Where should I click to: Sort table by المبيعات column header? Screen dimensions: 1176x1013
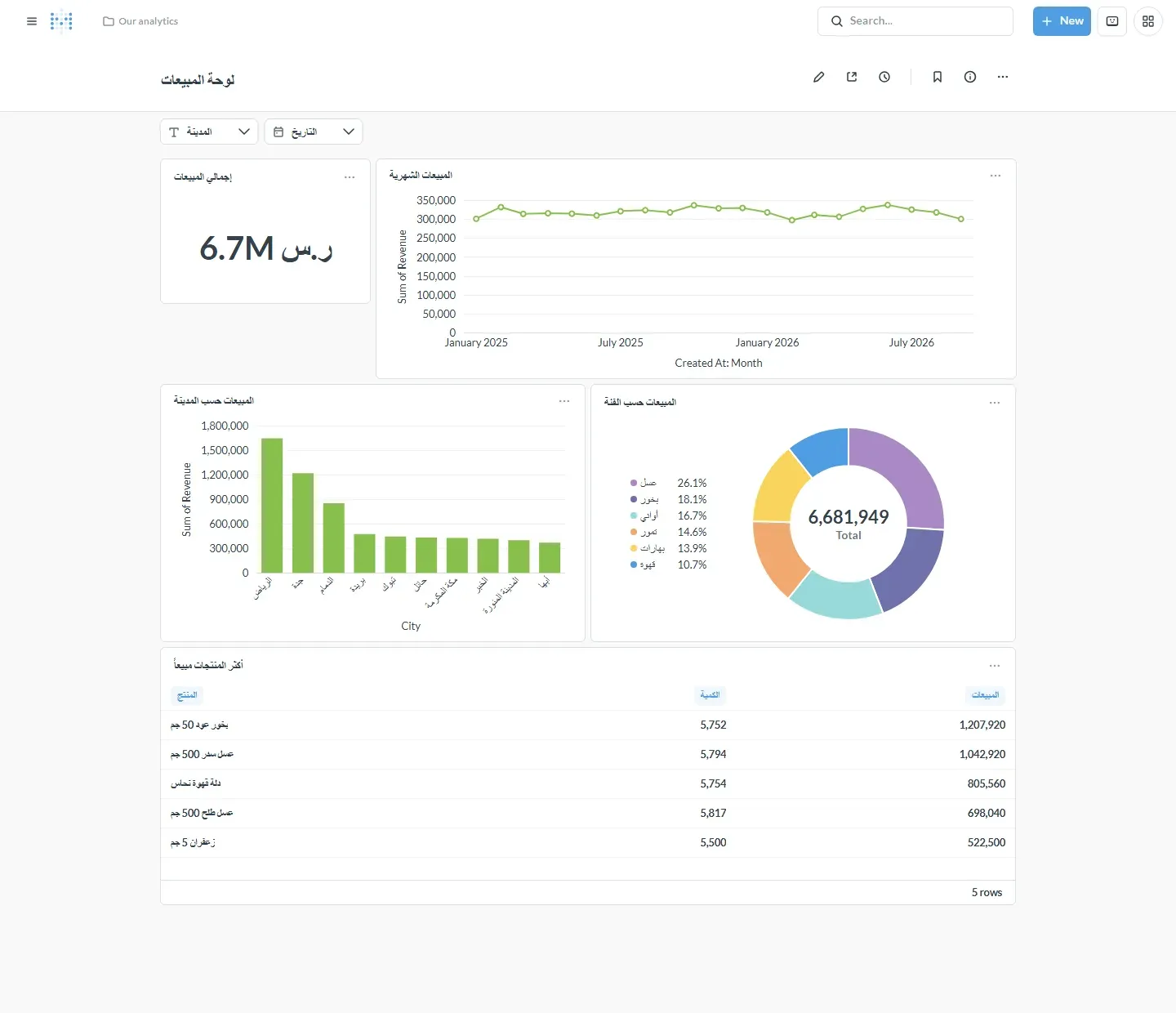tap(985, 695)
